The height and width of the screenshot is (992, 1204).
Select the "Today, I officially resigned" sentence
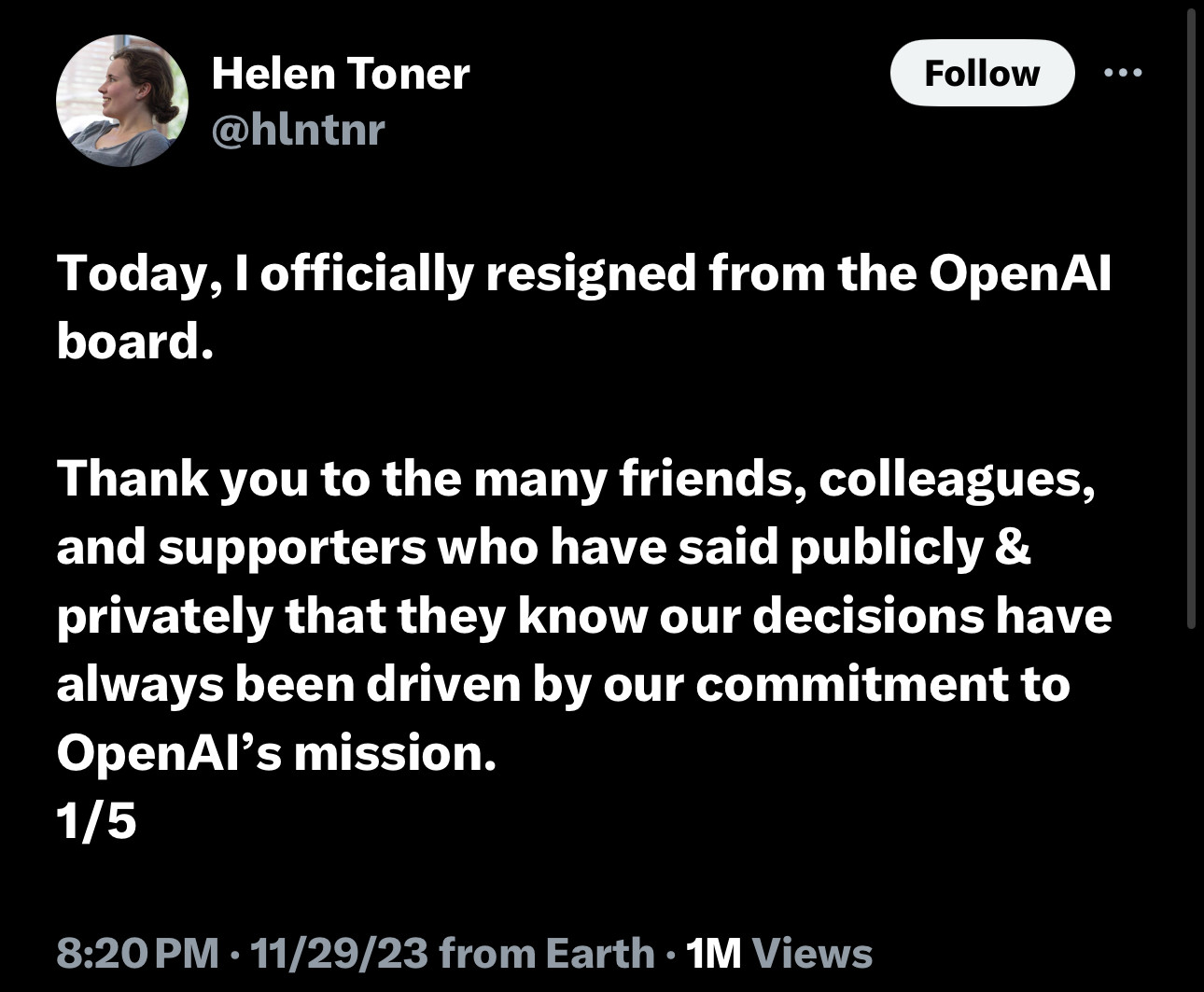click(584, 307)
